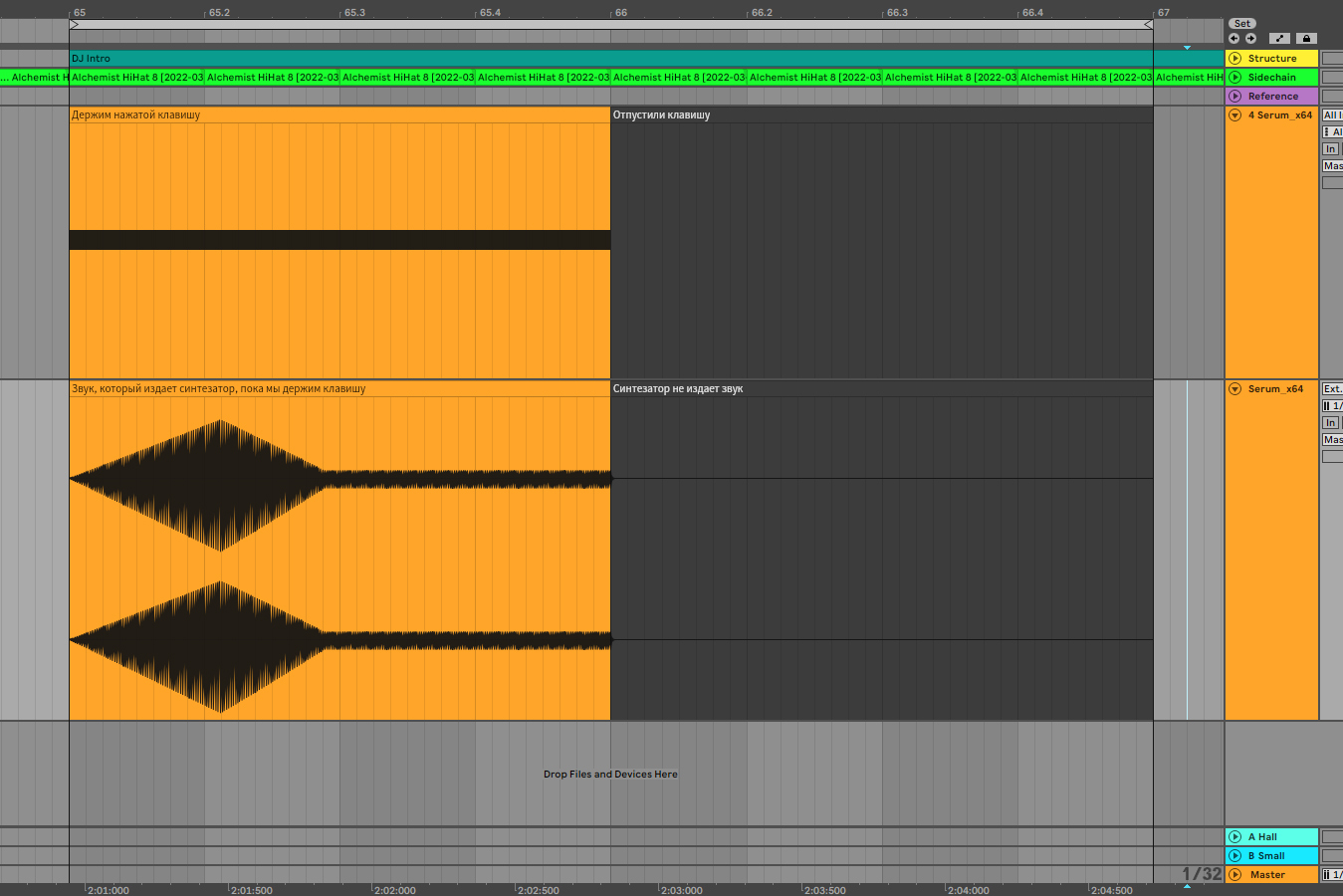This screenshot has height=896, width=1343.
Task: Toggle the lock envelopes icon
Action: tap(1306, 39)
